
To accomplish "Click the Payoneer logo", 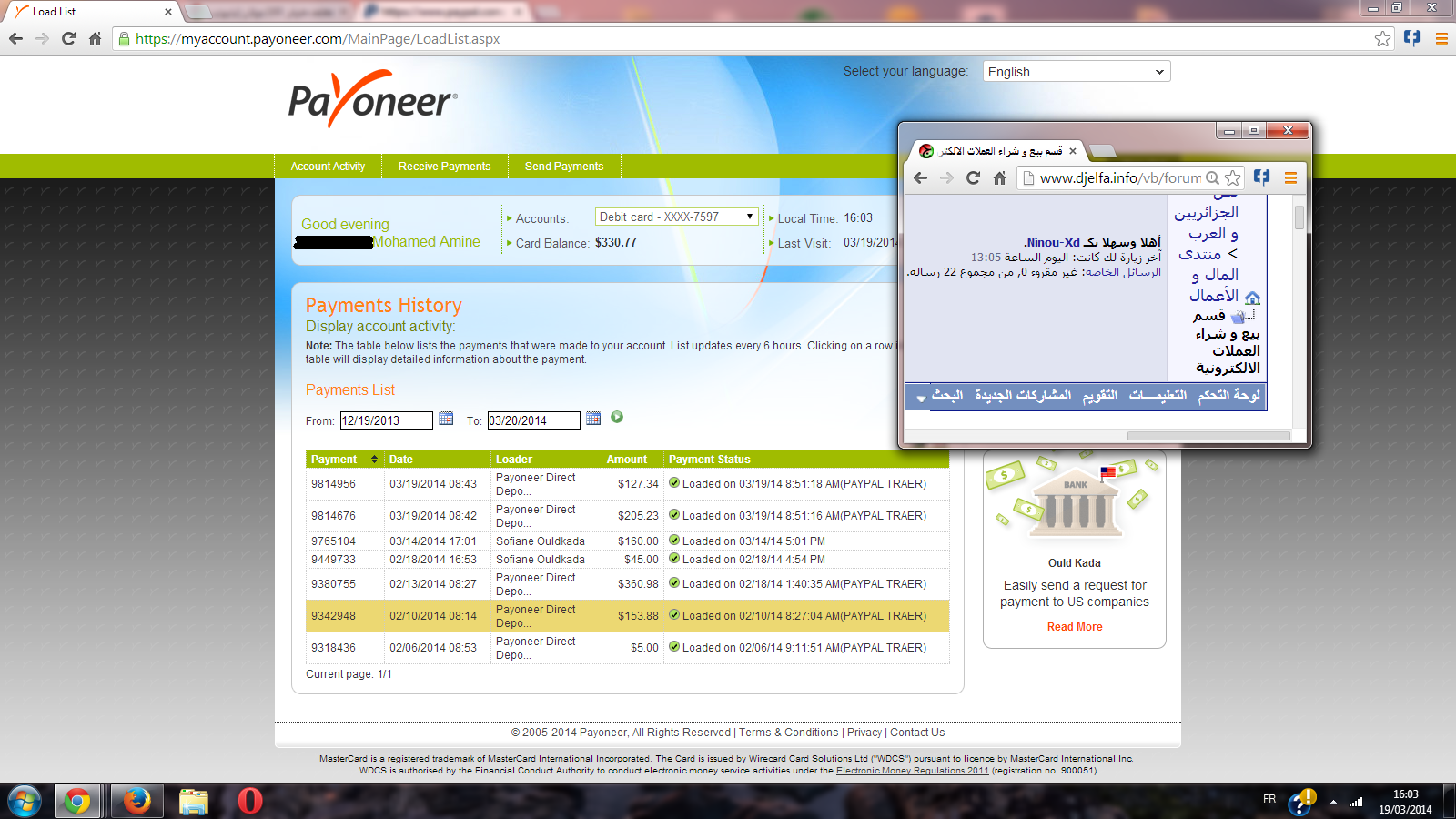I will [x=372, y=100].
